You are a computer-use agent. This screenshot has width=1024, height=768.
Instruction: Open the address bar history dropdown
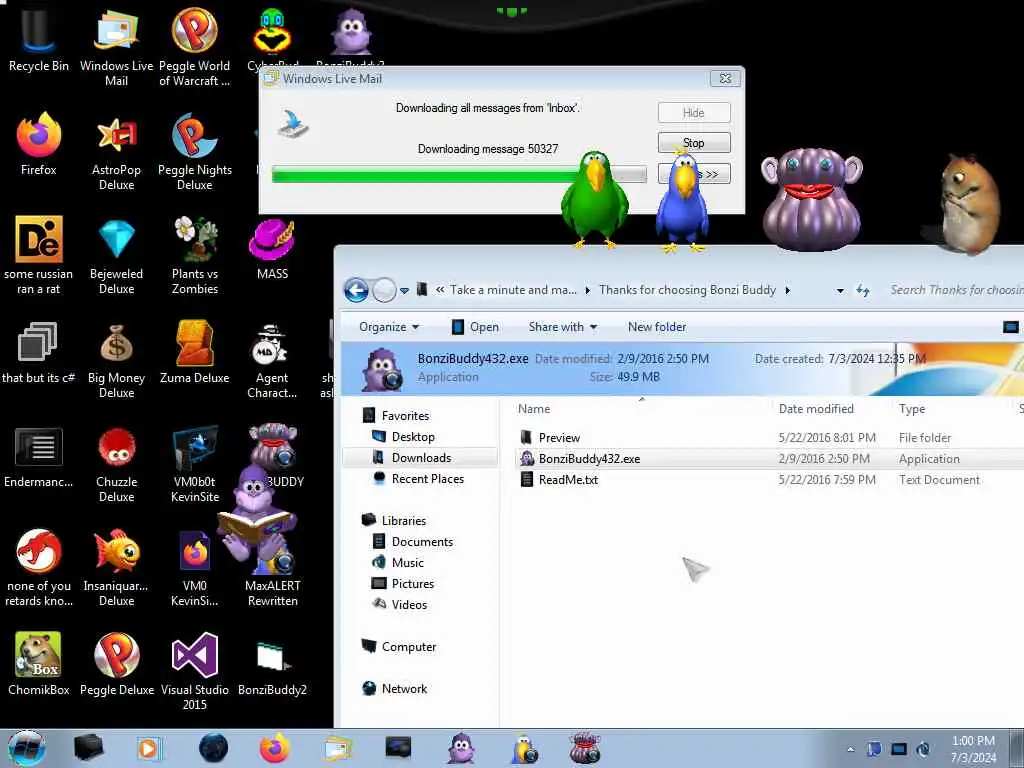840,291
